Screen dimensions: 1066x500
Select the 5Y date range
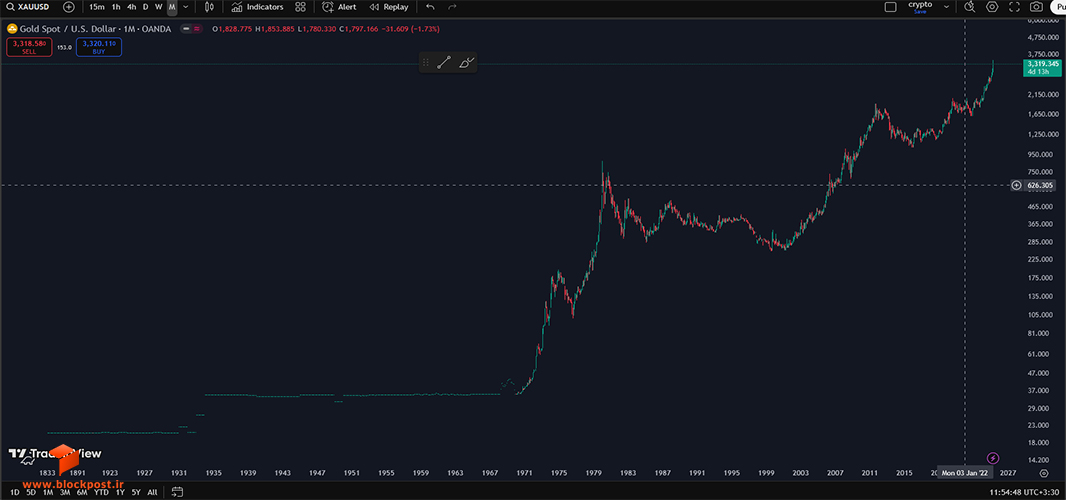point(136,492)
